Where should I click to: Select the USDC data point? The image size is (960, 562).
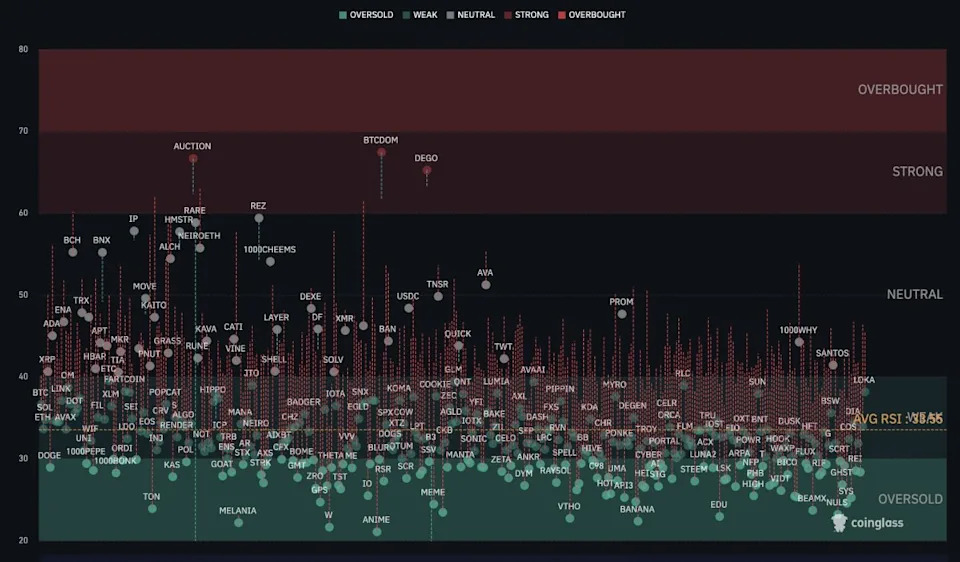click(408, 308)
